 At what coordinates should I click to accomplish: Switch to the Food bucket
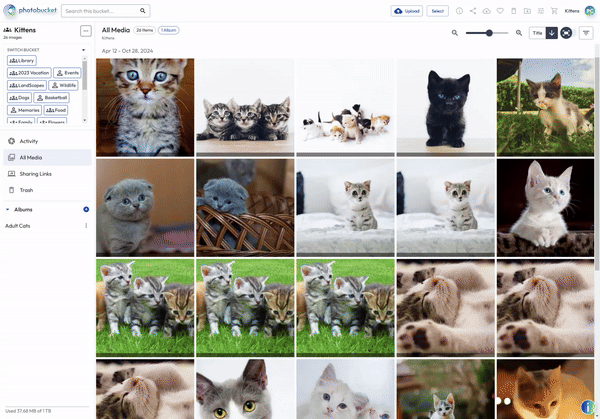tap(56, 110)
